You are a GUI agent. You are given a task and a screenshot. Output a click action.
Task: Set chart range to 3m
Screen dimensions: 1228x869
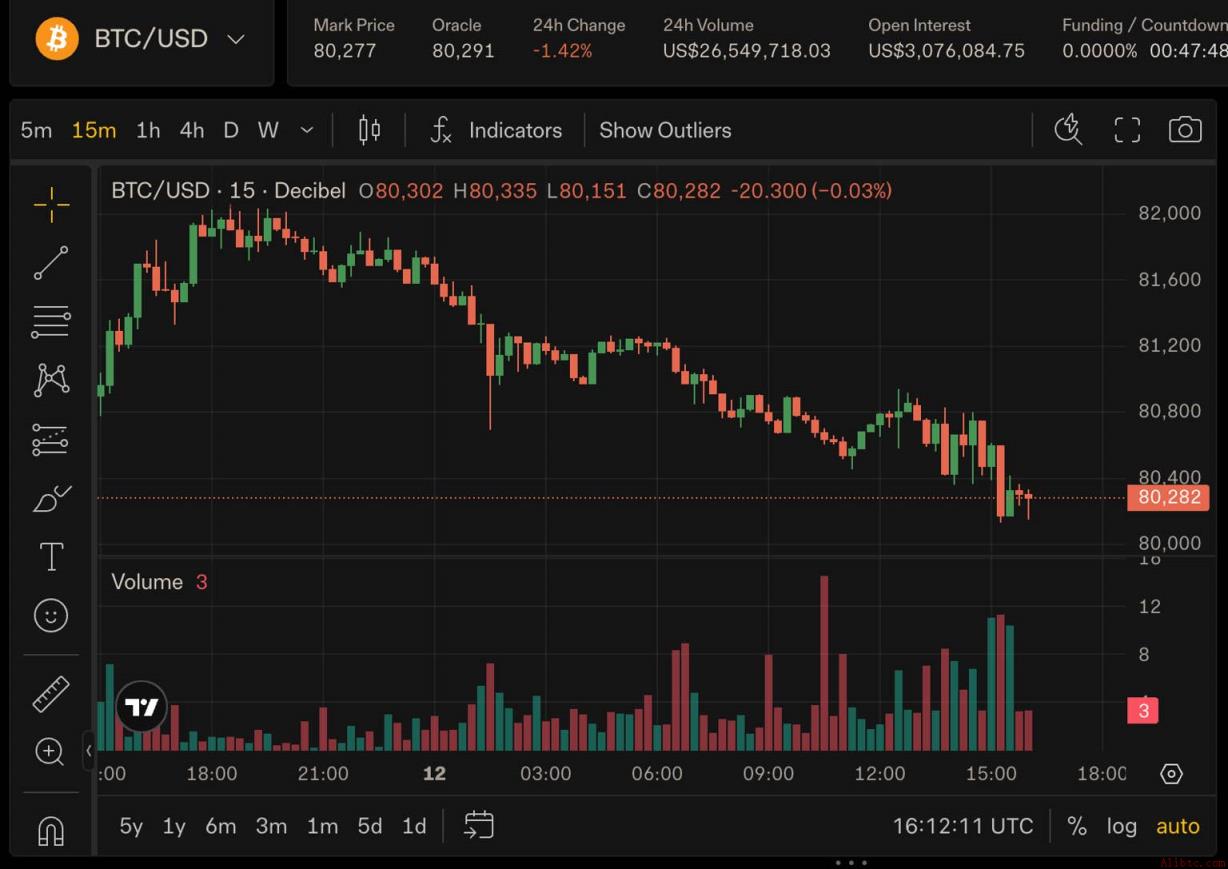[x=271, y=826]
